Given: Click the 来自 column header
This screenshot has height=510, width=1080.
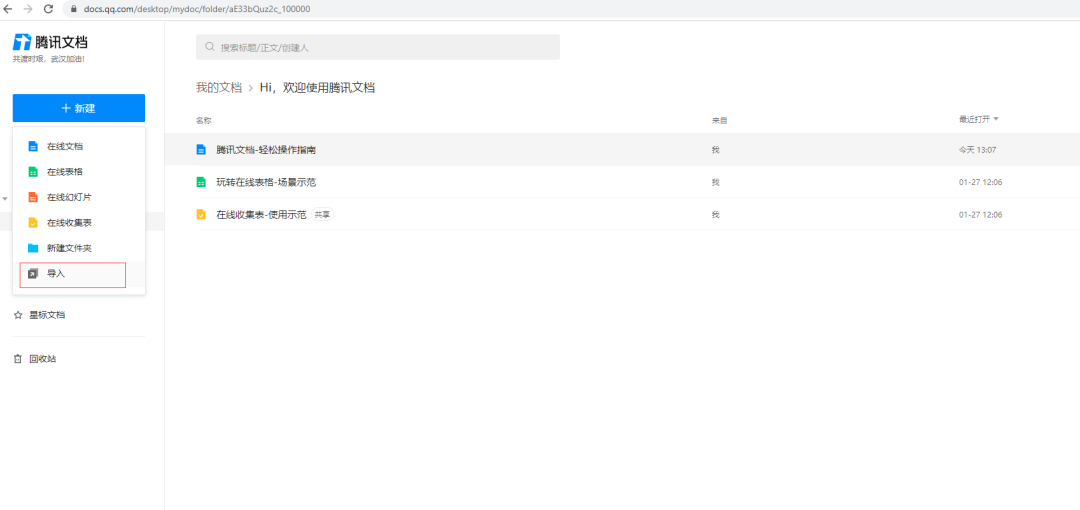Looking at the screenshot, I should (720, 121).
